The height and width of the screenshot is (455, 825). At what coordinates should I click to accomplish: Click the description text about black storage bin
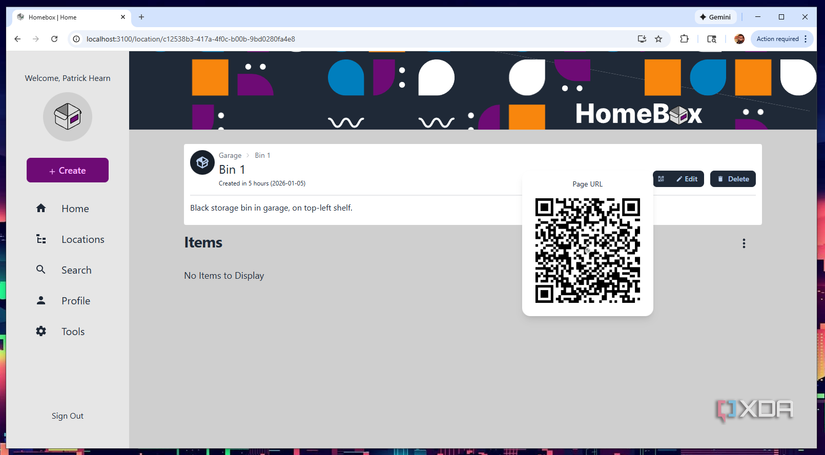tap(271, 208)
